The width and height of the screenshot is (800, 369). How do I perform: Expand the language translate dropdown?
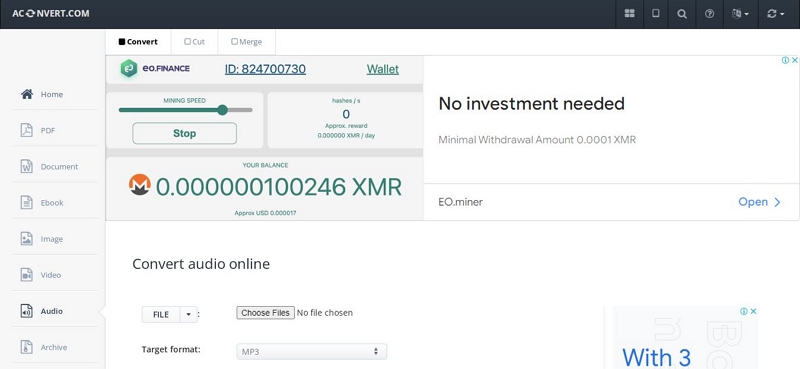740,14
